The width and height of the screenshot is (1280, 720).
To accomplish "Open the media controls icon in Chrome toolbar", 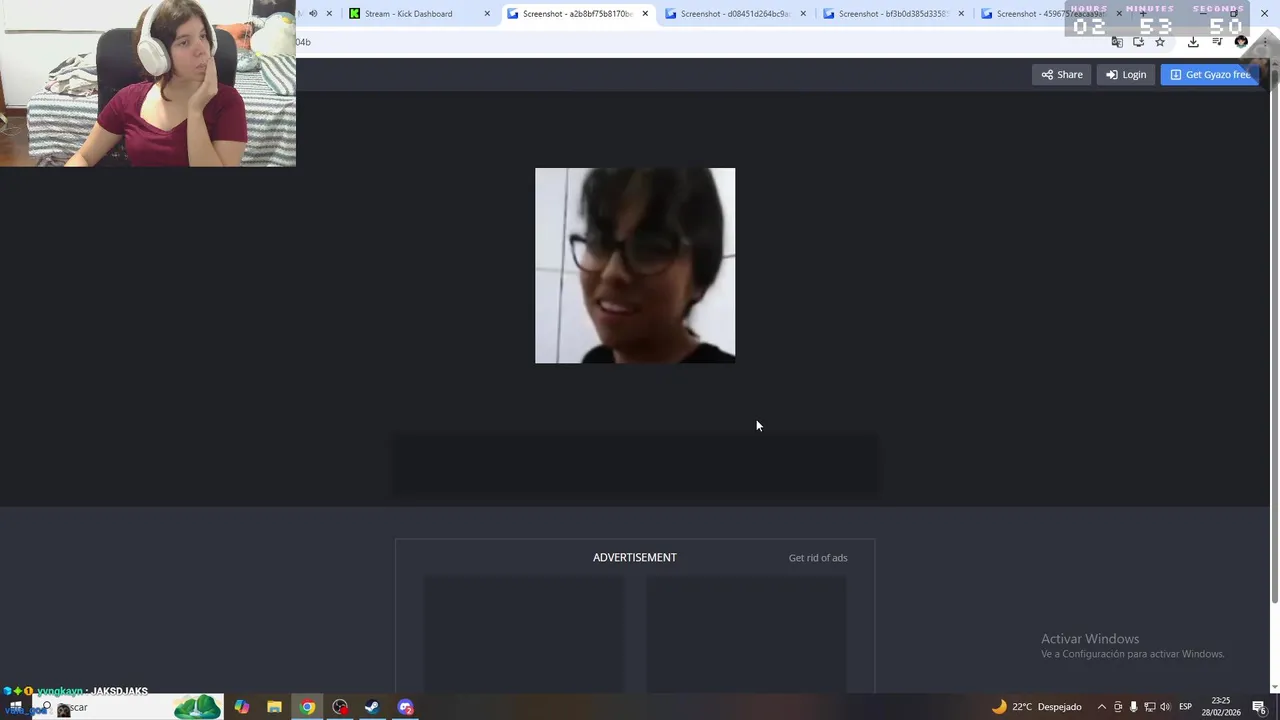I will pyautogui.click(x=1217, y=42).
